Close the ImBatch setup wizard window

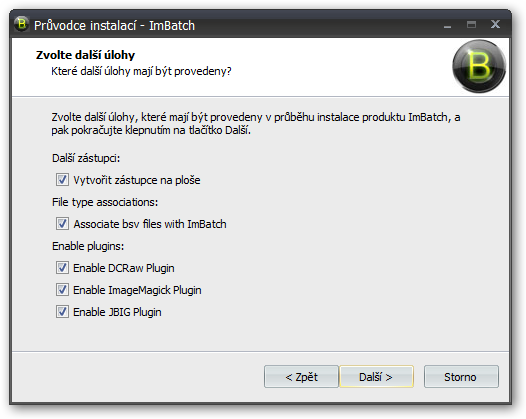495,24
